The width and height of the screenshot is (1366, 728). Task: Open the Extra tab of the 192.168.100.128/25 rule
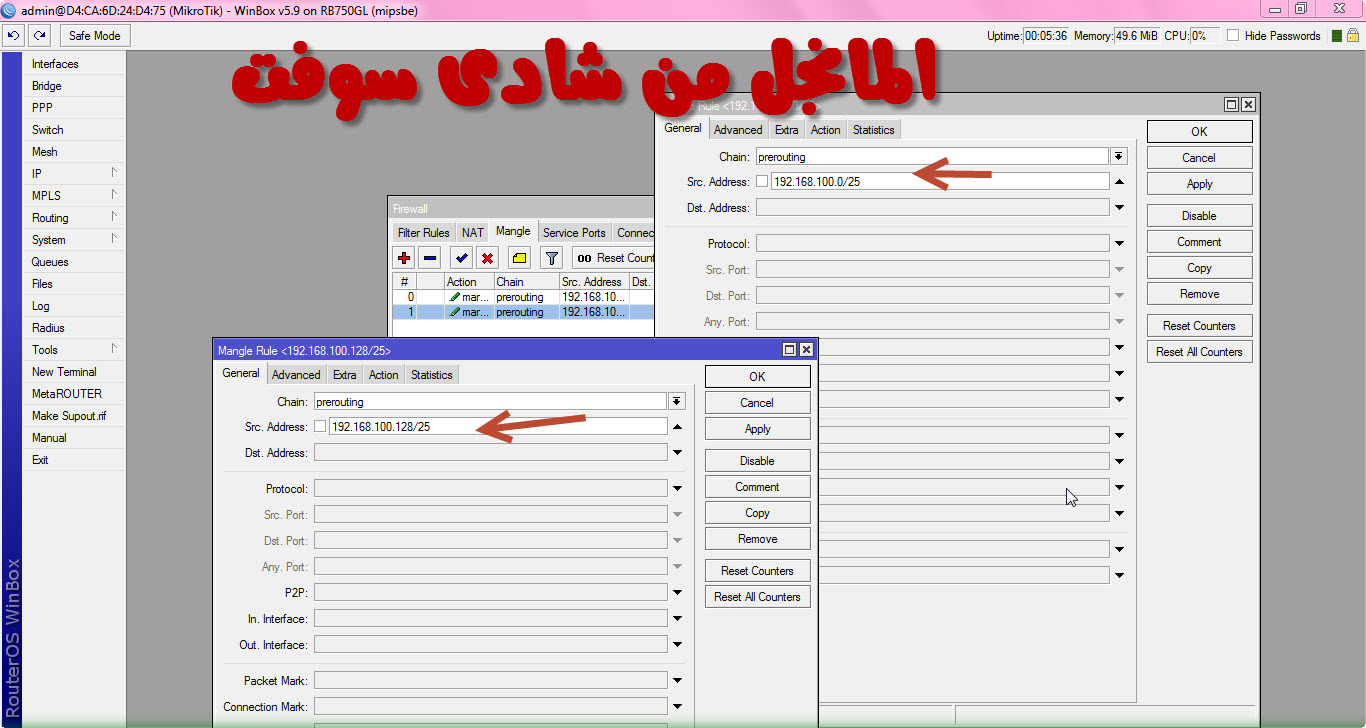pyautogui.click(x=344, y=375)
